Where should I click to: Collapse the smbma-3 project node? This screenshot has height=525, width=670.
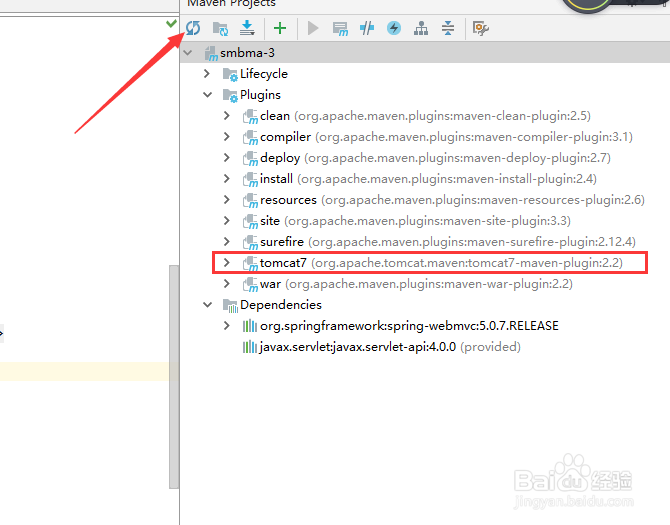pyautogui.click(x=188, y=53)
